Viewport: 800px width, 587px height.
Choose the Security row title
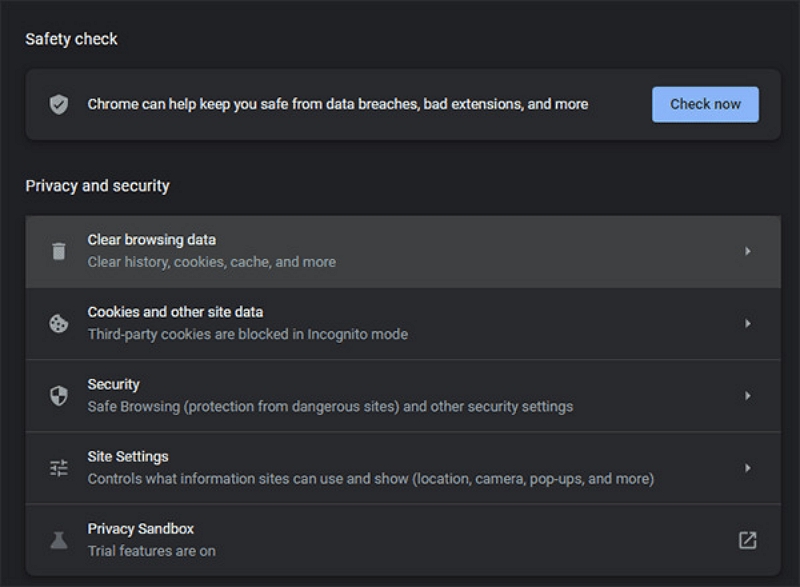click(x=113, y=384)
